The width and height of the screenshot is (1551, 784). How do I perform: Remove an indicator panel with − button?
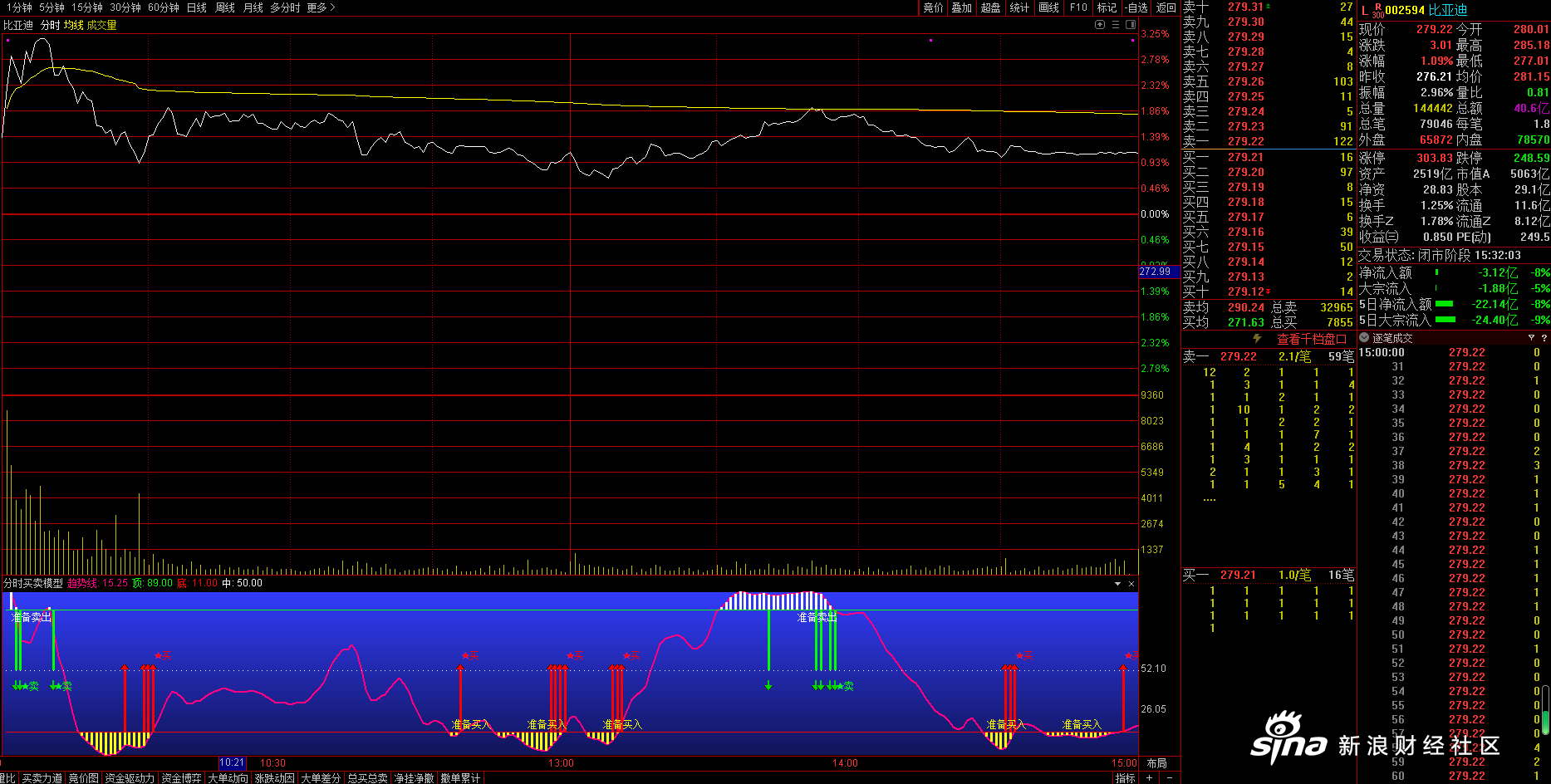1170,778
